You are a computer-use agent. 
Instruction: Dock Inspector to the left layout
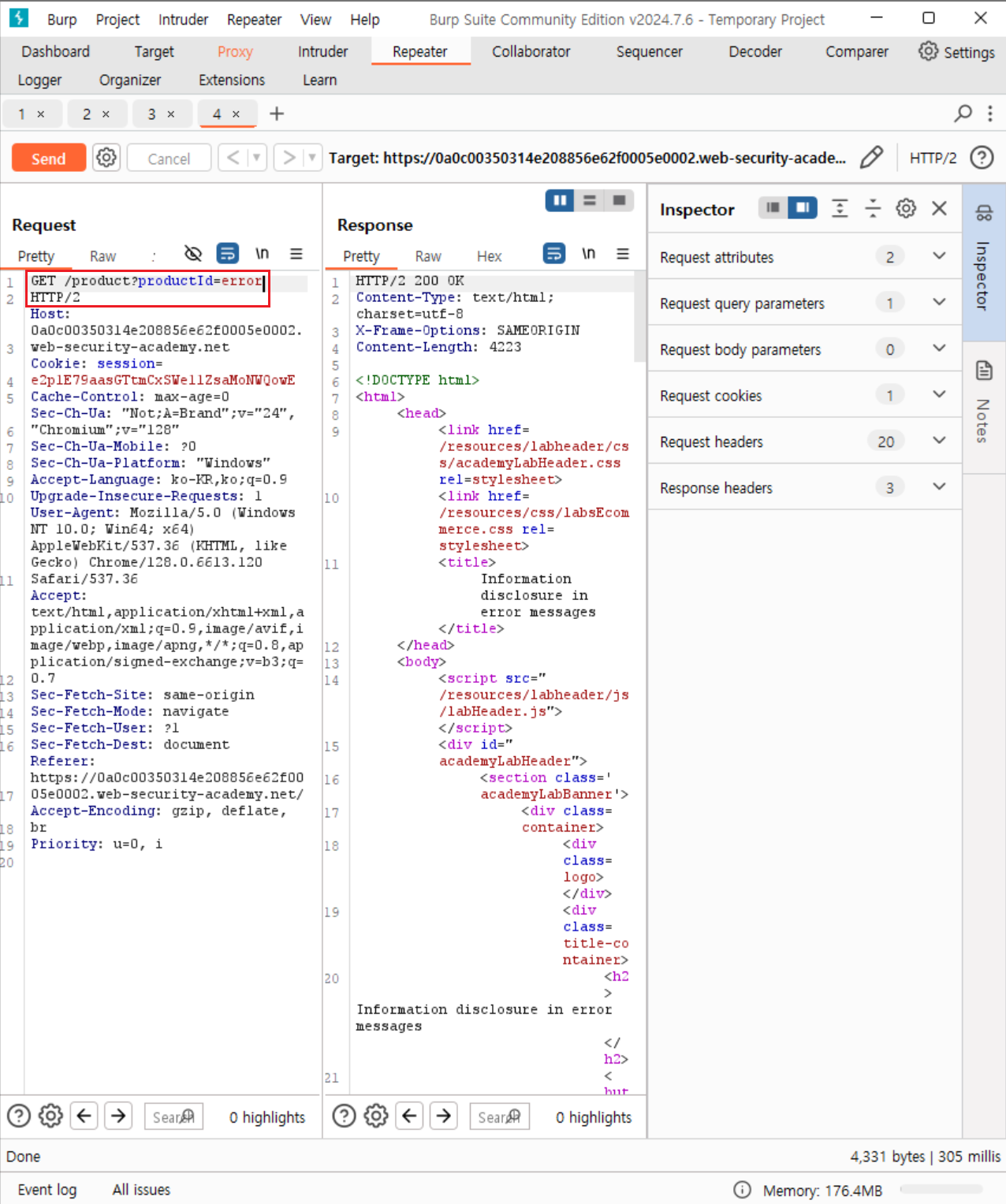(773, 207)
